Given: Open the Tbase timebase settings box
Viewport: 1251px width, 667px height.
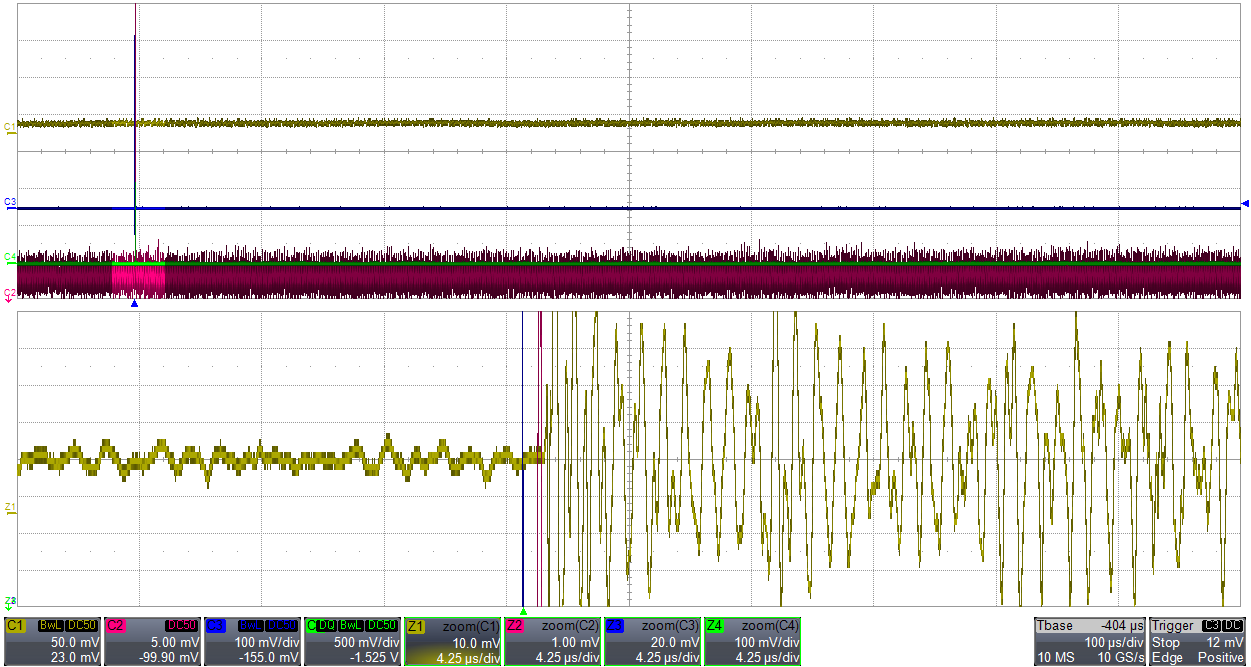Looking at the screenshot, I should coord(1090,641).
